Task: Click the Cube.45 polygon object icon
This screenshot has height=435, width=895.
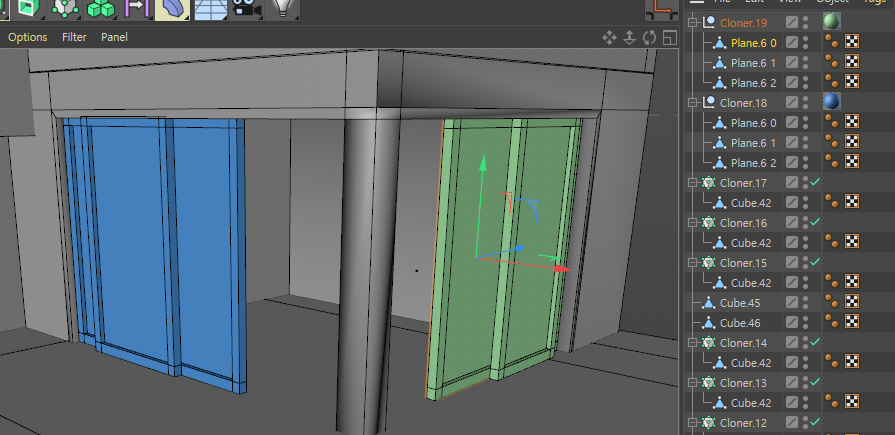Action: [709, 303]
